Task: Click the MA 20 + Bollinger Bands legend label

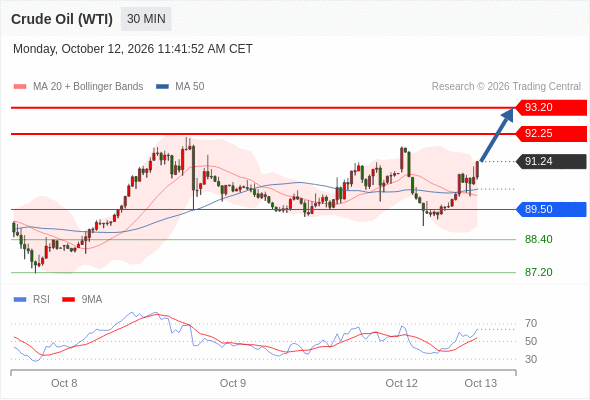Action: (88, 87)
